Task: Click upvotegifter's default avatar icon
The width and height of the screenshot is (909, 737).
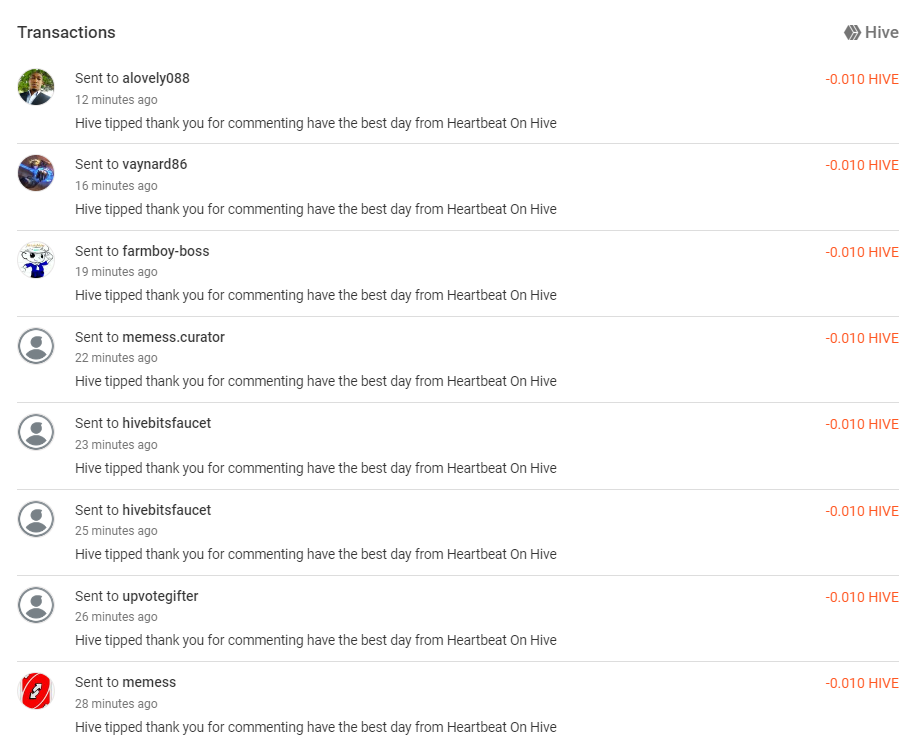Action: point(36,605)
